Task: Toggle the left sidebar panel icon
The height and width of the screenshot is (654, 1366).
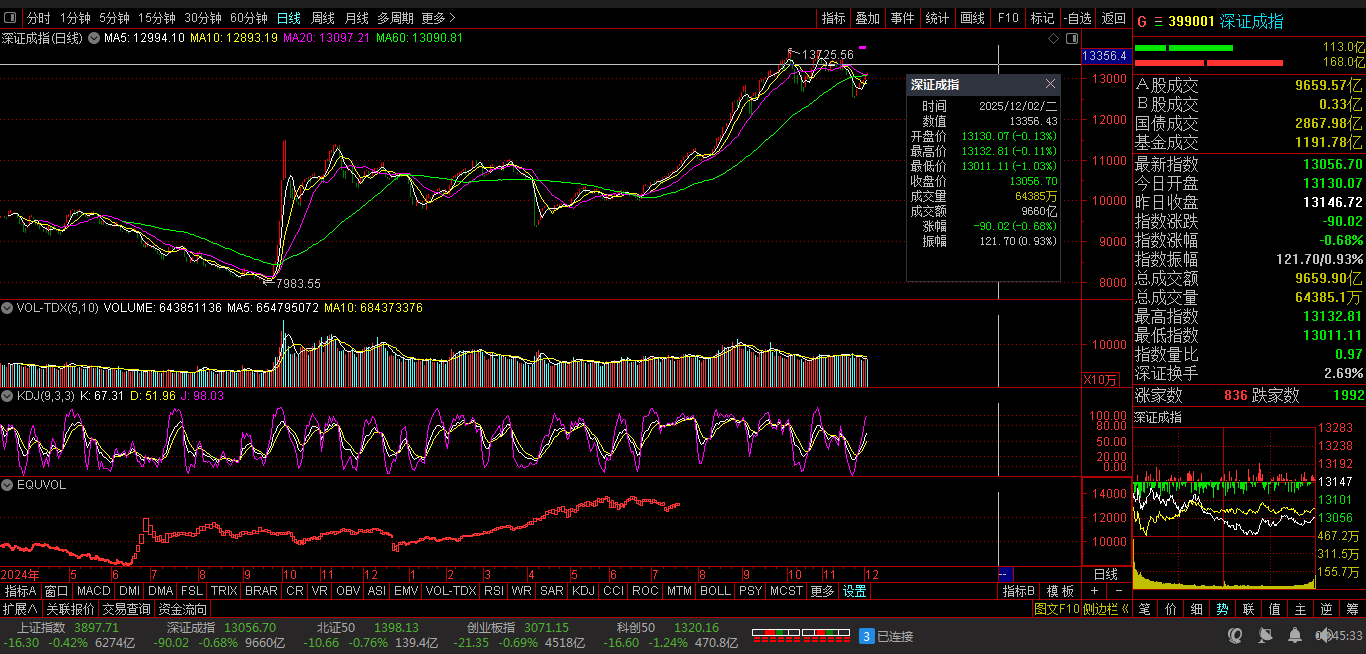Action: (x=10, y=18)
